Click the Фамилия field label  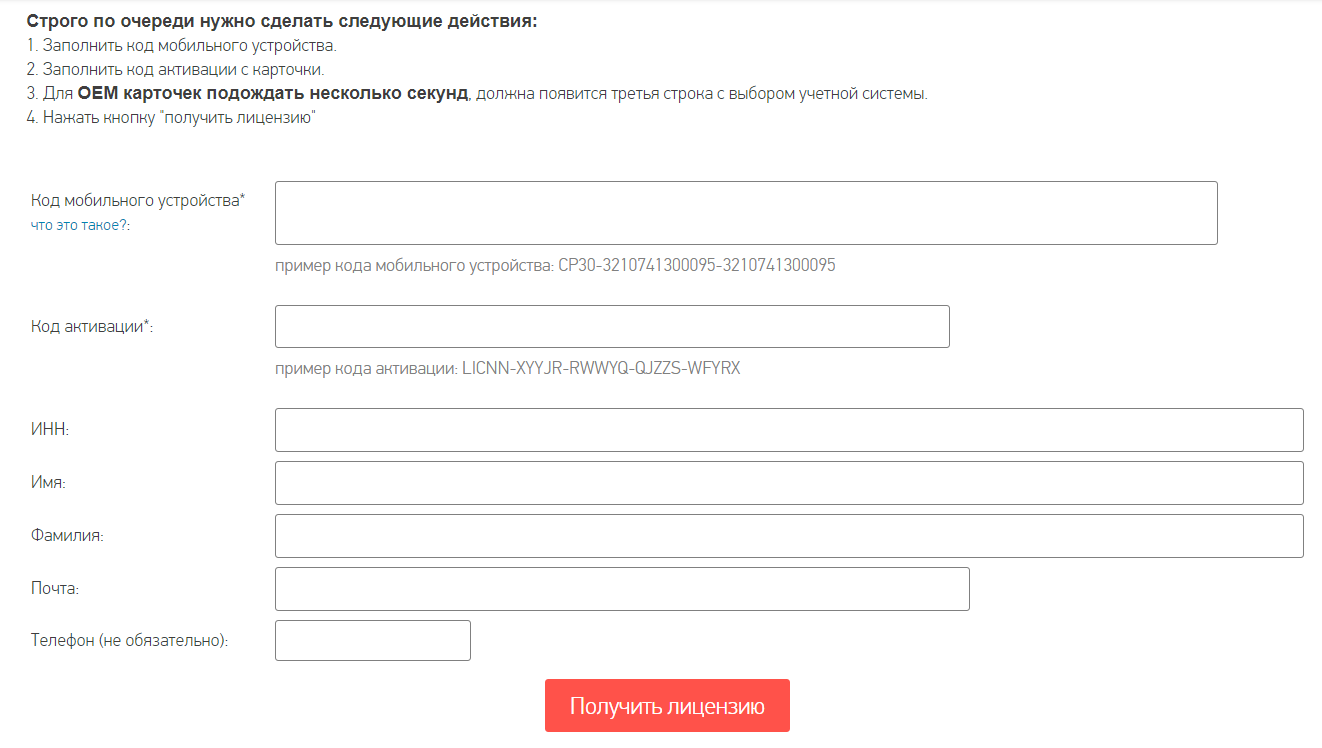tap(67, 536)
